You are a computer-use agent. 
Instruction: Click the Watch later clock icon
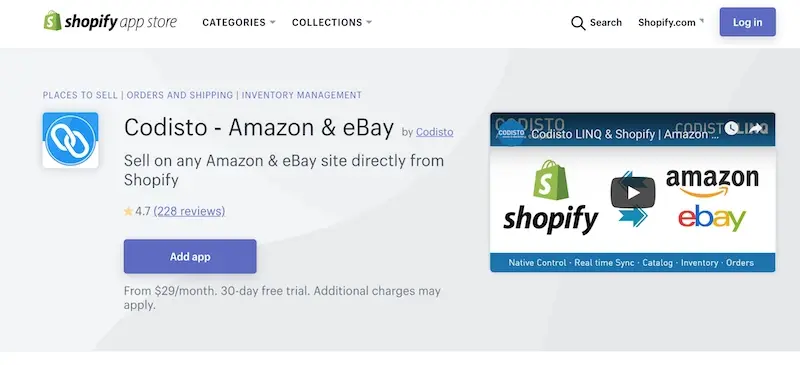pyautogui.click(x=731, y=128)
